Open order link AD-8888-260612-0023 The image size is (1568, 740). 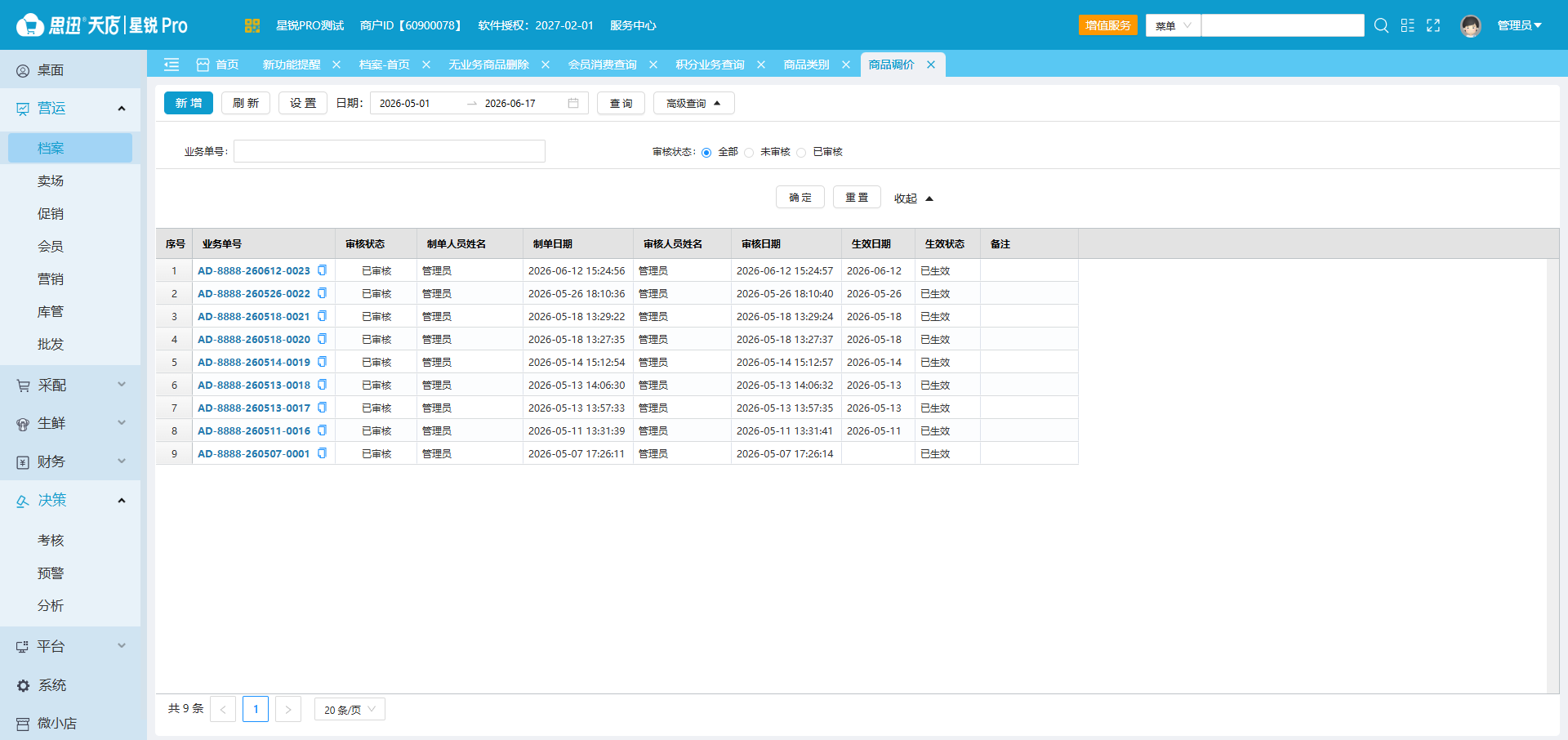click(254, 270)
